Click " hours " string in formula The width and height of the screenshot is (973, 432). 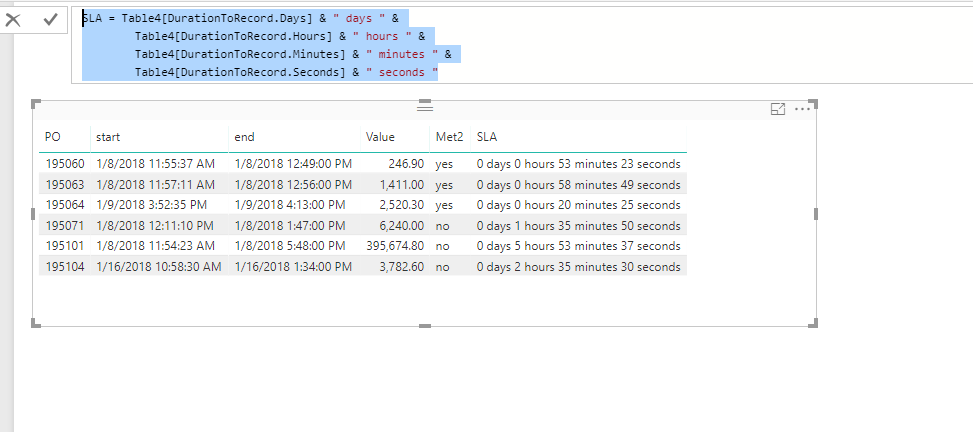(382, 37)
